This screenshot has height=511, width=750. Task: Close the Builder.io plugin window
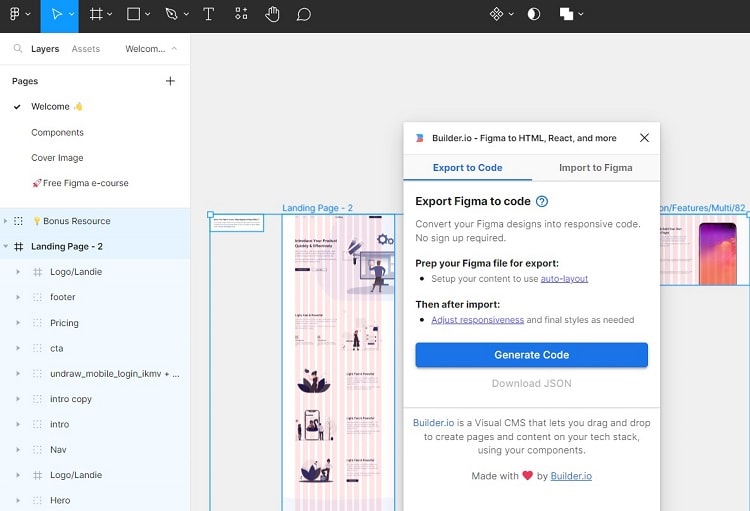pyautogui.click(x=644, y=138)
